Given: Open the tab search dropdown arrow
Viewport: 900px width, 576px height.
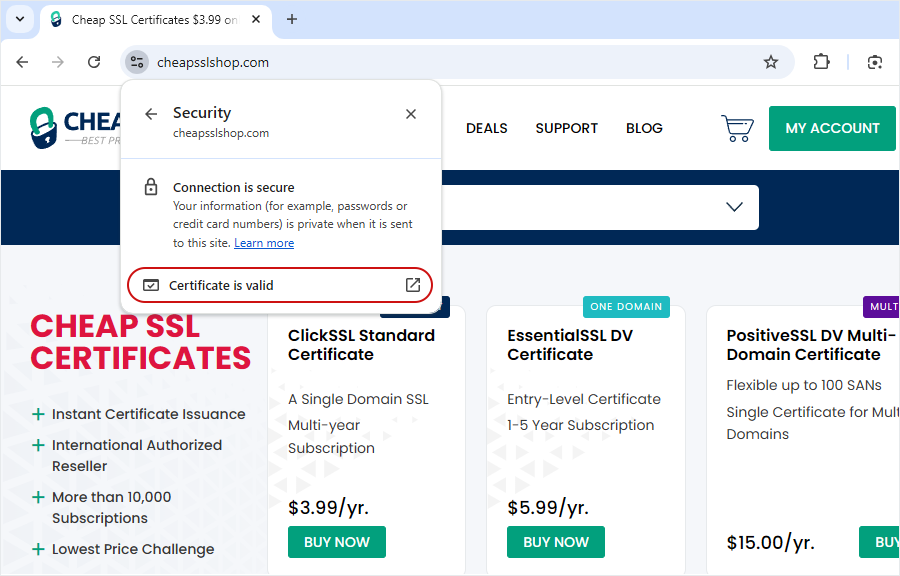Looking at the screenshot, I should click(20, 19).
